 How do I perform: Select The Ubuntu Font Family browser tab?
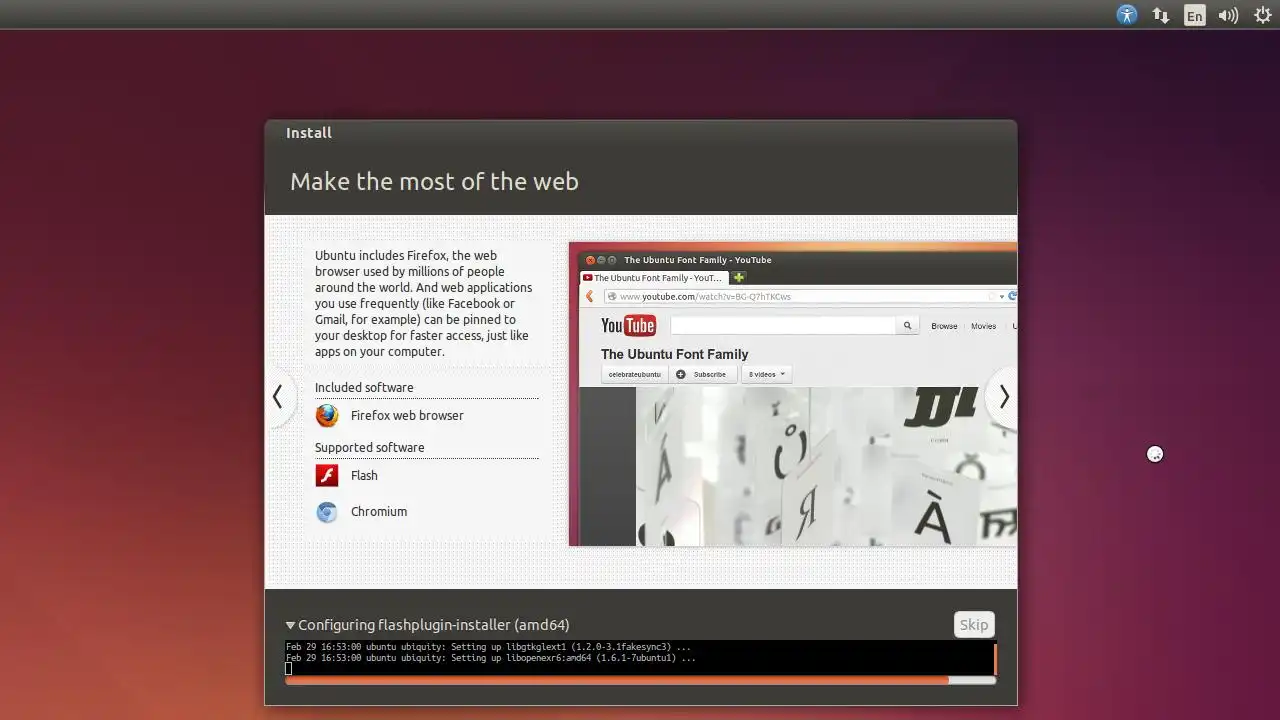pyautogui.click(x=655, y=277)
